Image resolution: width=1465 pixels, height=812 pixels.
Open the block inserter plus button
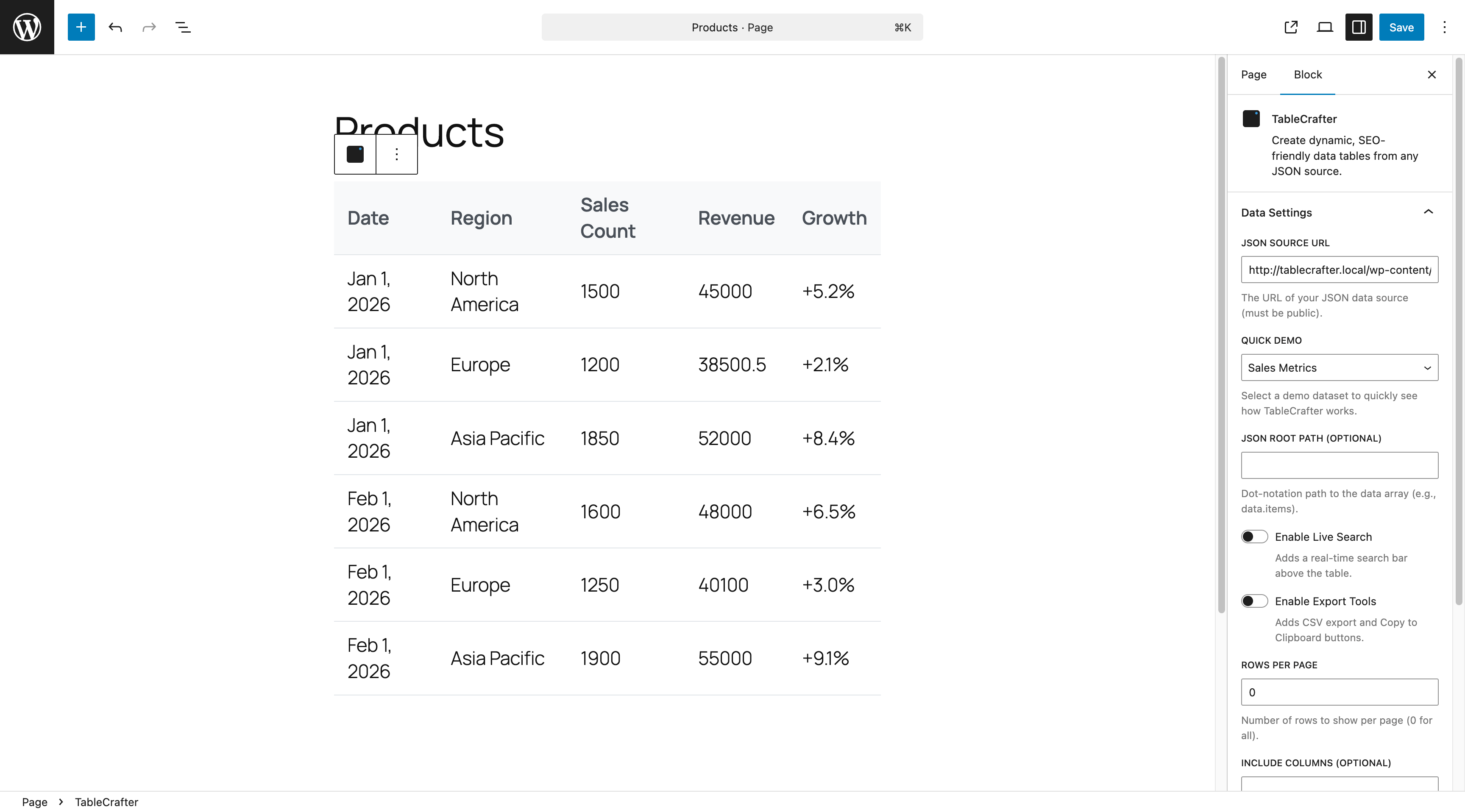coord(81,27)
